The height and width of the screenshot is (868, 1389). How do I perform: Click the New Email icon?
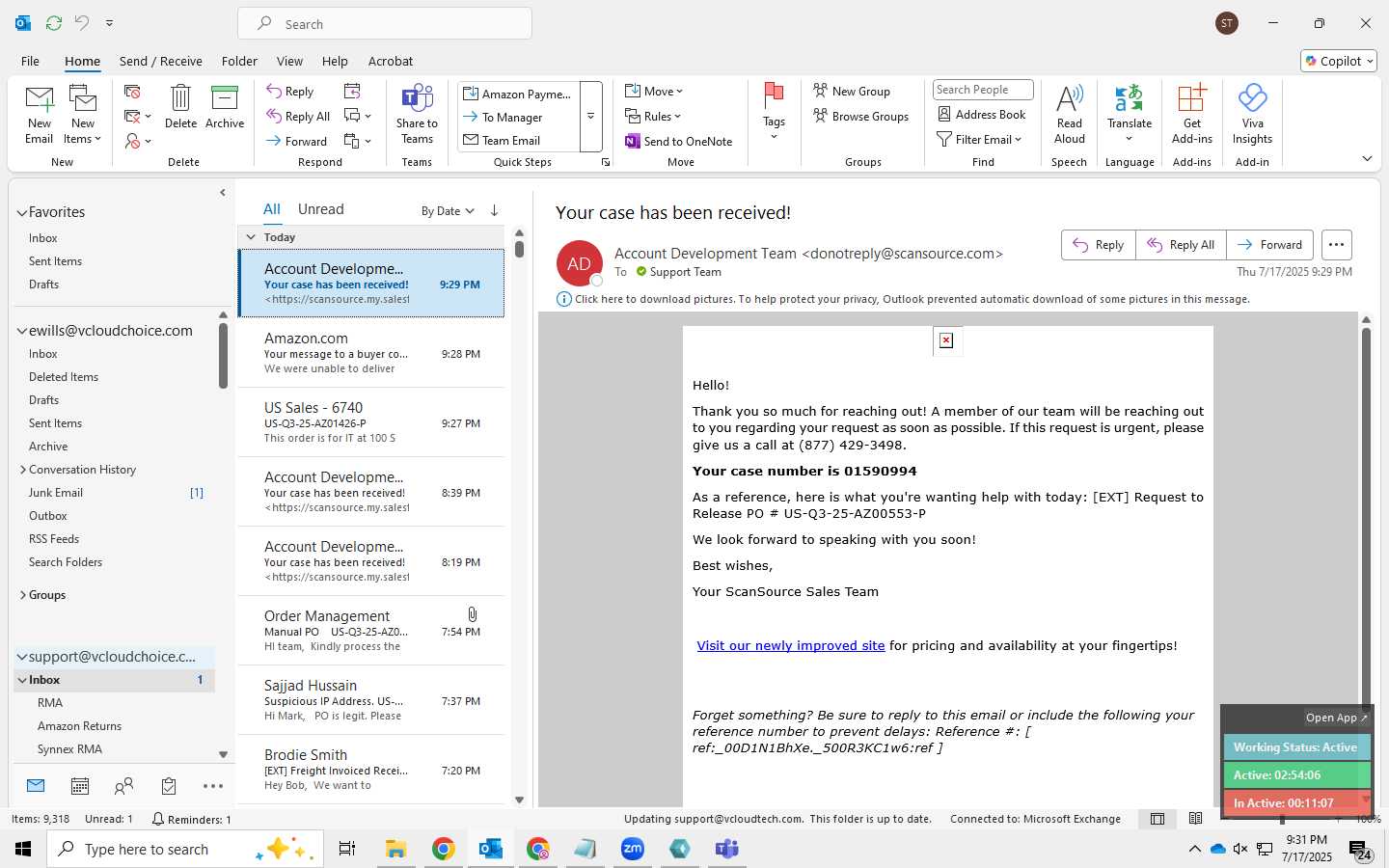coord(40,114)
